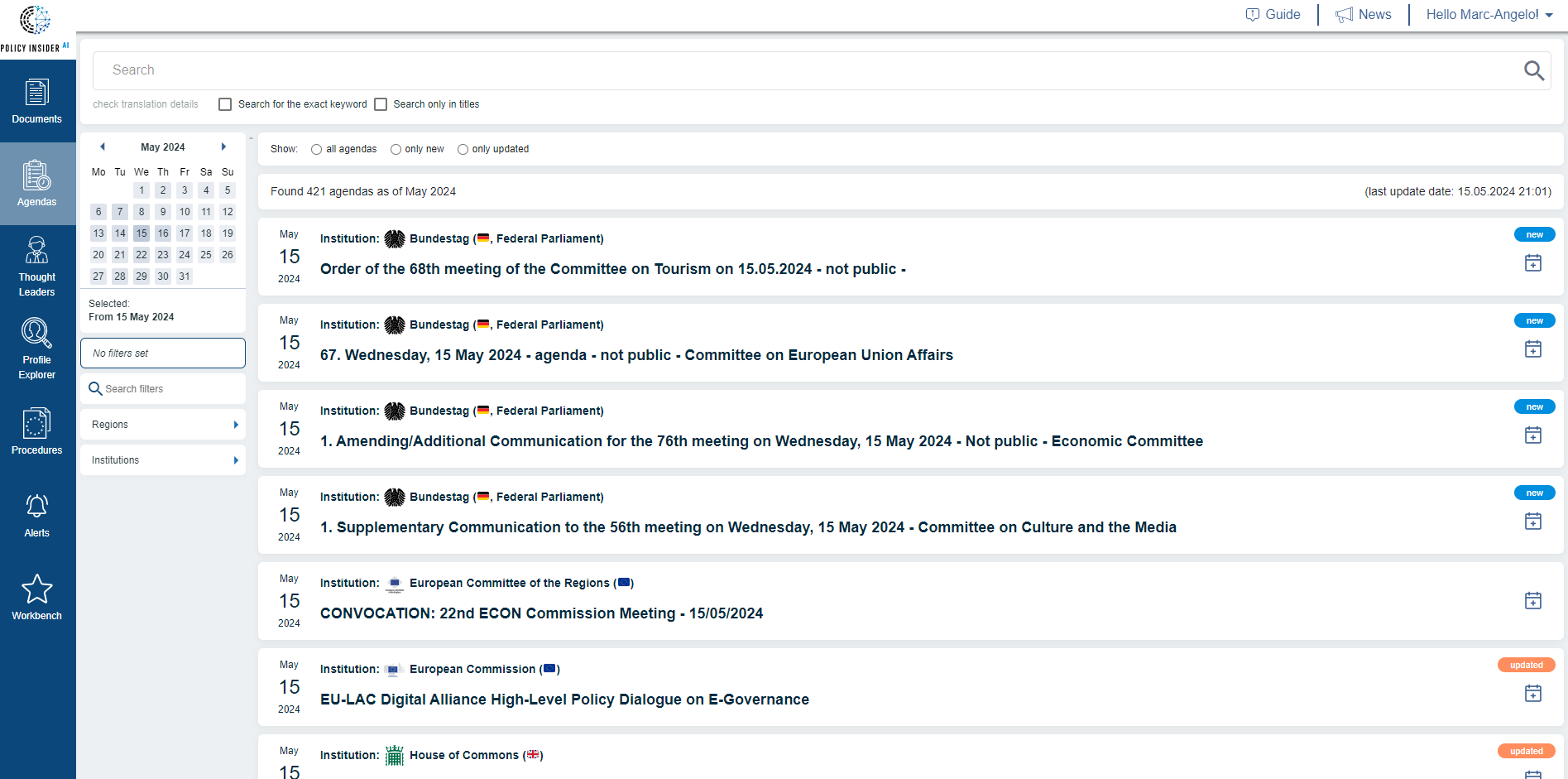Go to next month in calendar
This screenshot has height=779, width=1568.
pyautogui.click(x=223, y=147)
